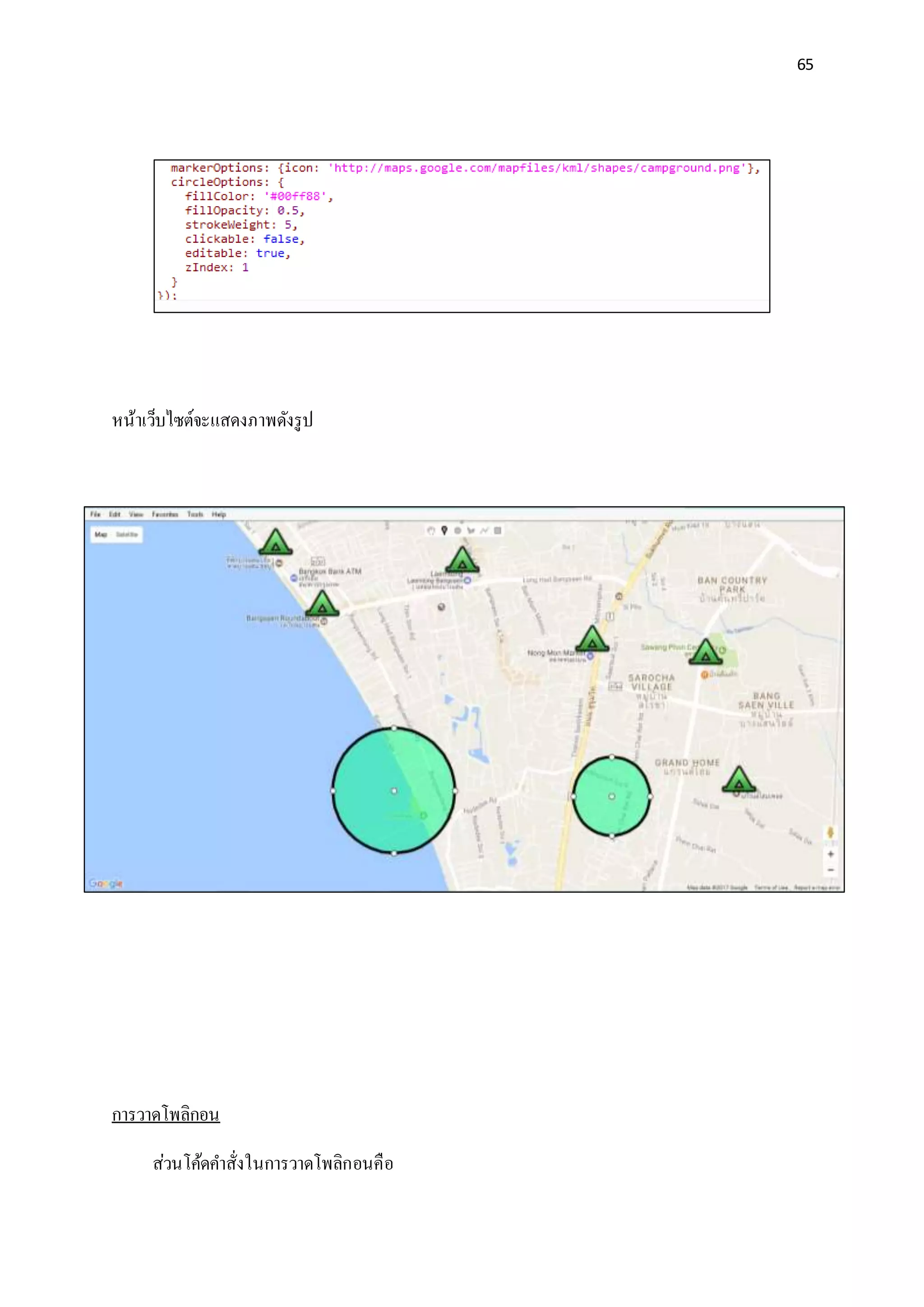Click bottom edge handle of large circle
This screenshot has width=924, height=1307.
tap(394, 853)
